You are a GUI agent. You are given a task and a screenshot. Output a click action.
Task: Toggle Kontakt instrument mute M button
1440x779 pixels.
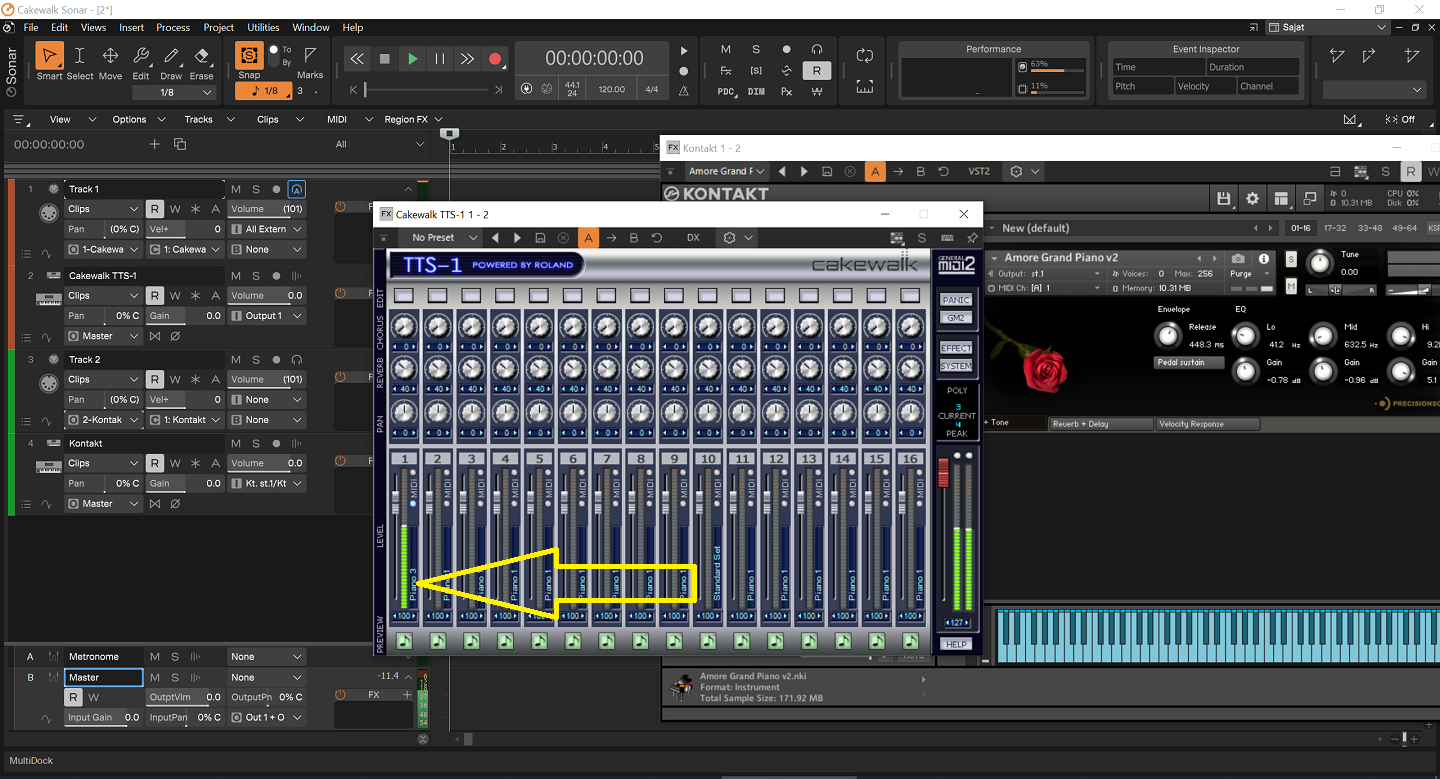(1291, 287)
